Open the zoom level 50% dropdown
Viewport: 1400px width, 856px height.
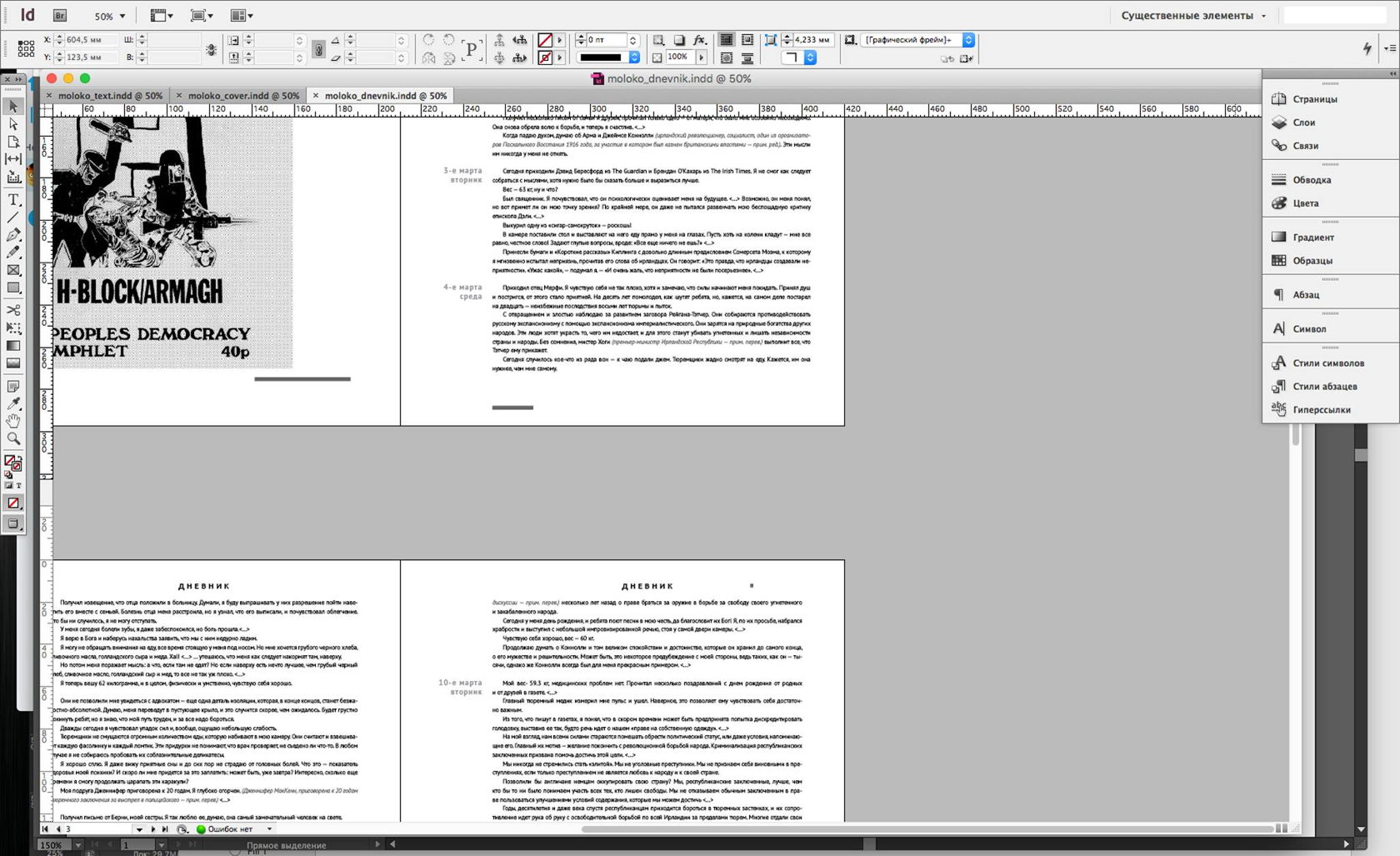tap(109, 16)
